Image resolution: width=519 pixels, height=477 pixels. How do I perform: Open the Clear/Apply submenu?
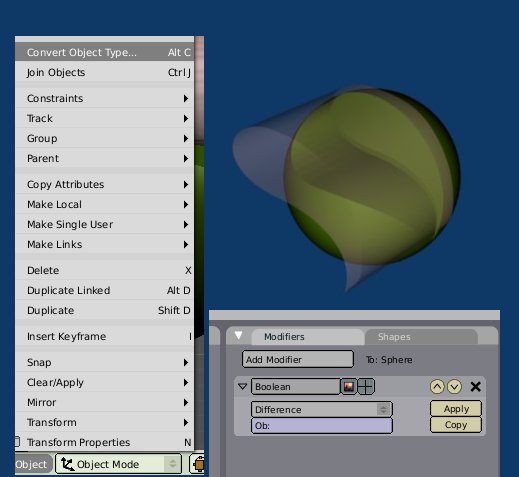point(105,382)
